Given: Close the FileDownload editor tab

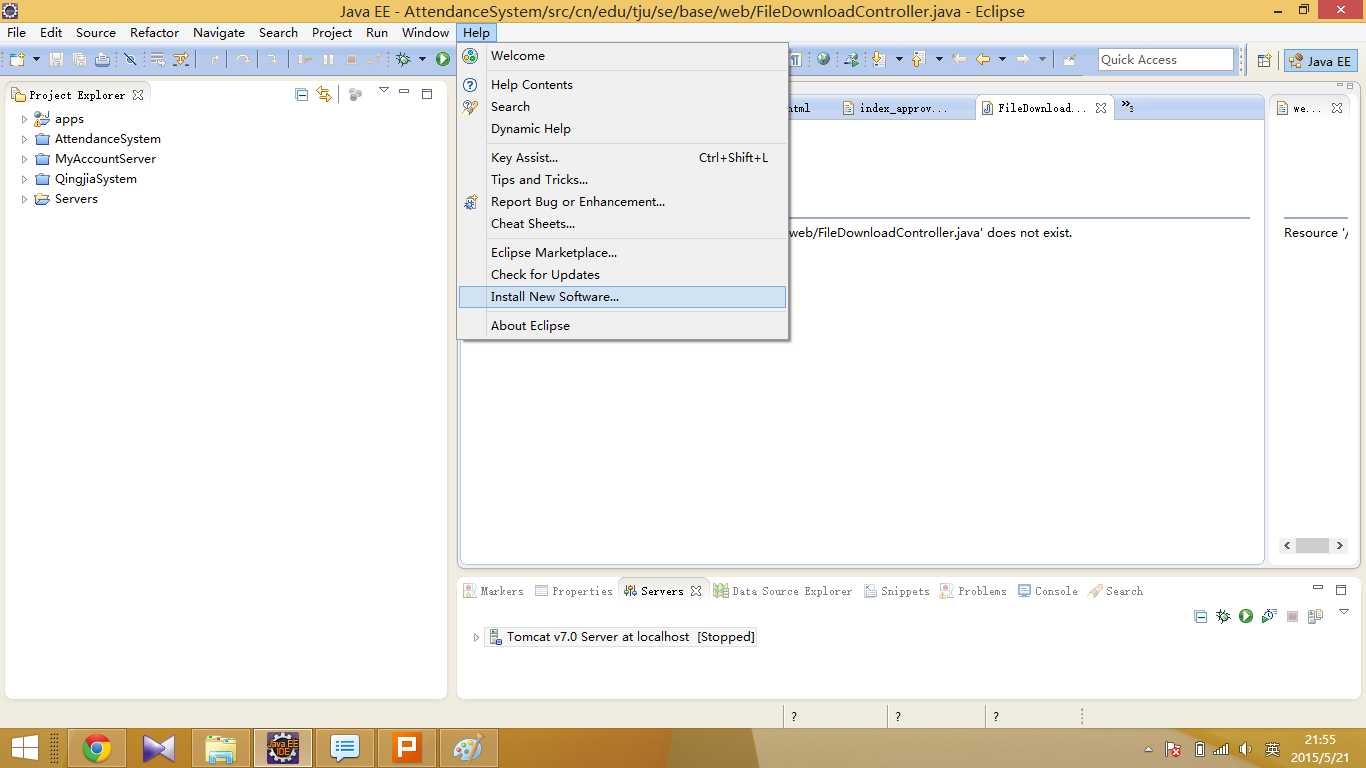Looking at the screenshot, I should click(1101, 108).
